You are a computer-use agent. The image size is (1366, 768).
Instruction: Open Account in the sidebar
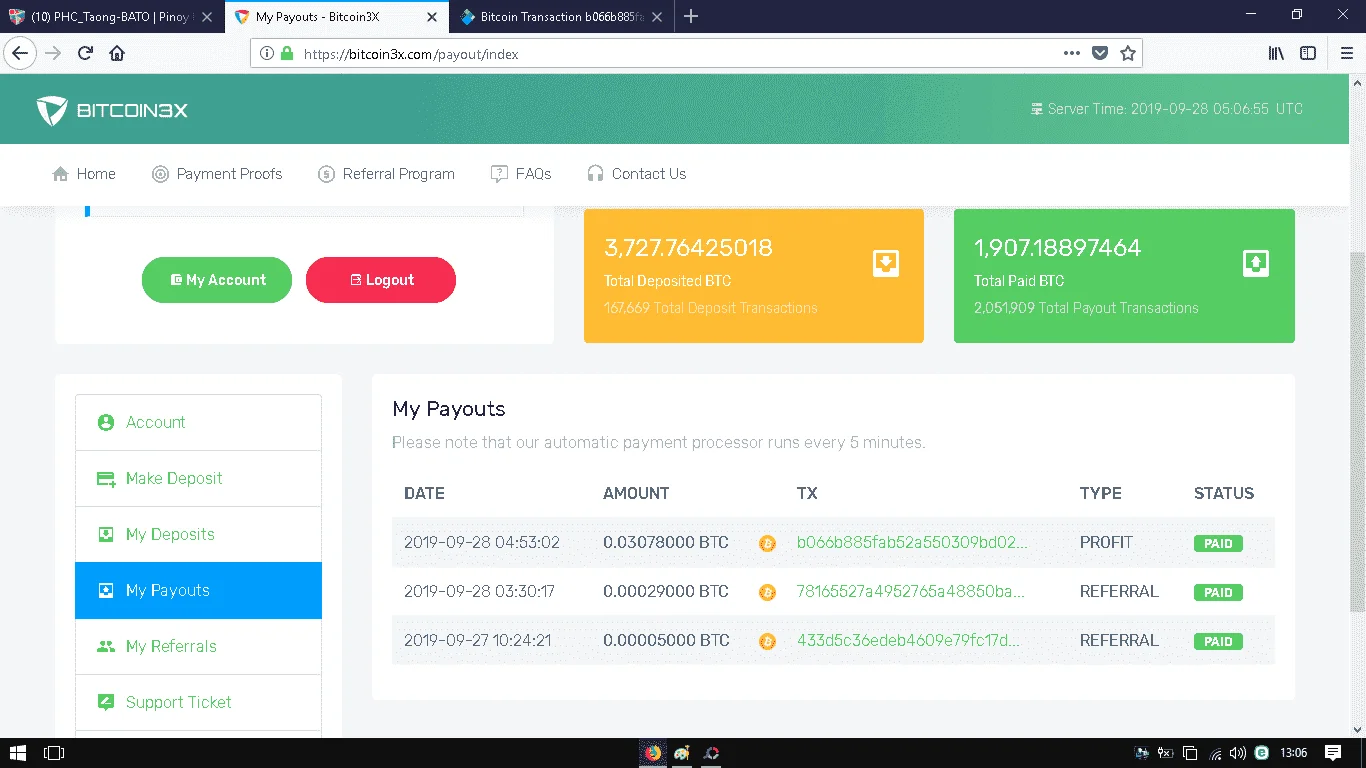pos(198,422)
